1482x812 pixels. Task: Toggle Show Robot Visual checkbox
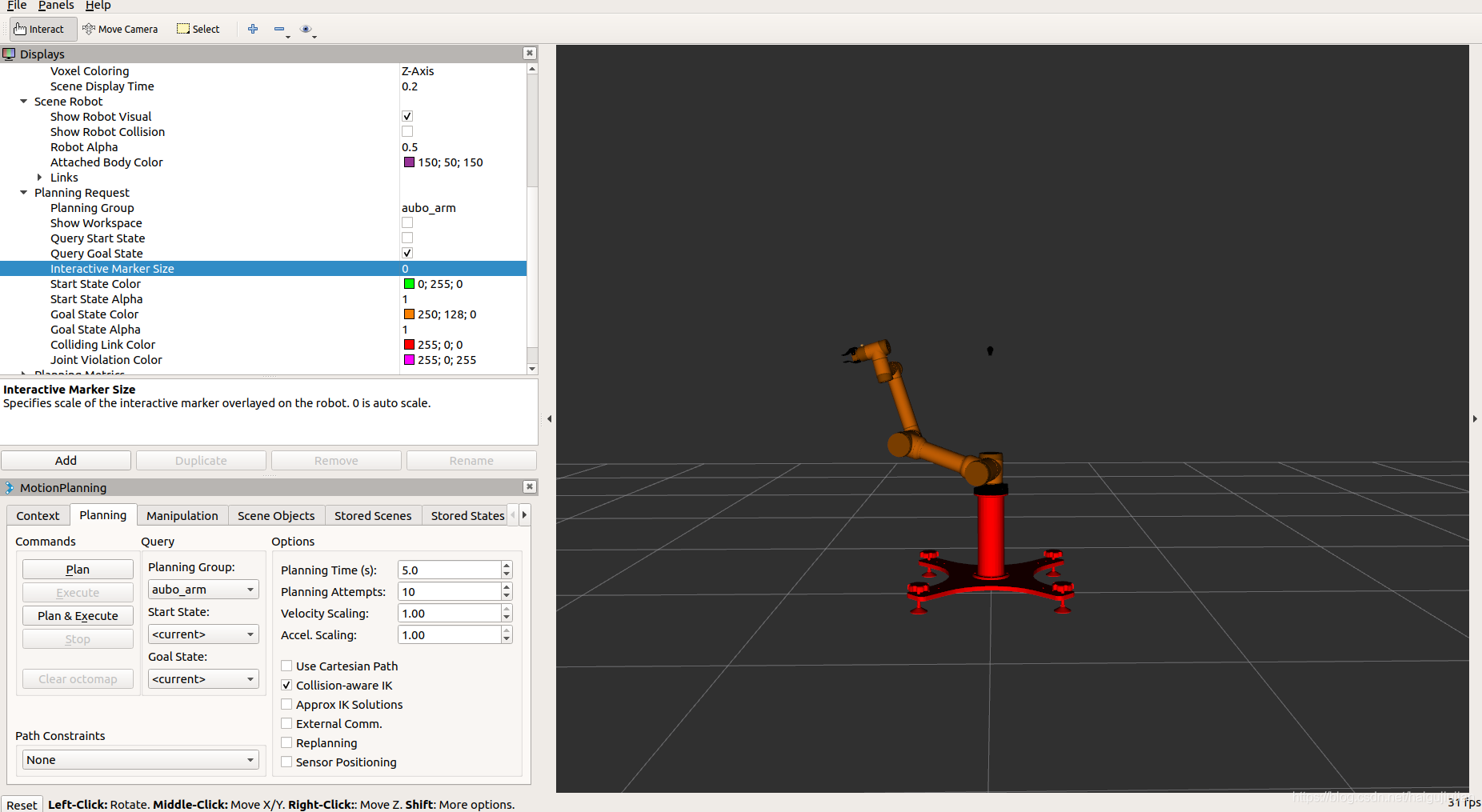click(x=407, y=117)
